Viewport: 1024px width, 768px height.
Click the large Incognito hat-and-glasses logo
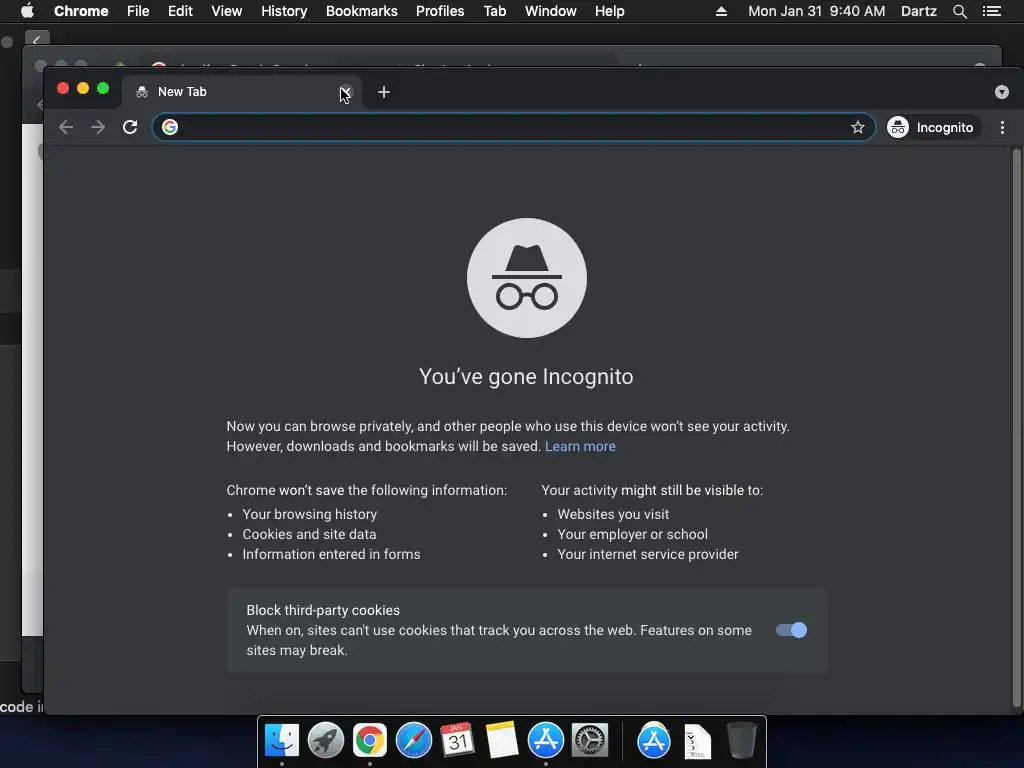pyautogui.click(x=527, y=278)
